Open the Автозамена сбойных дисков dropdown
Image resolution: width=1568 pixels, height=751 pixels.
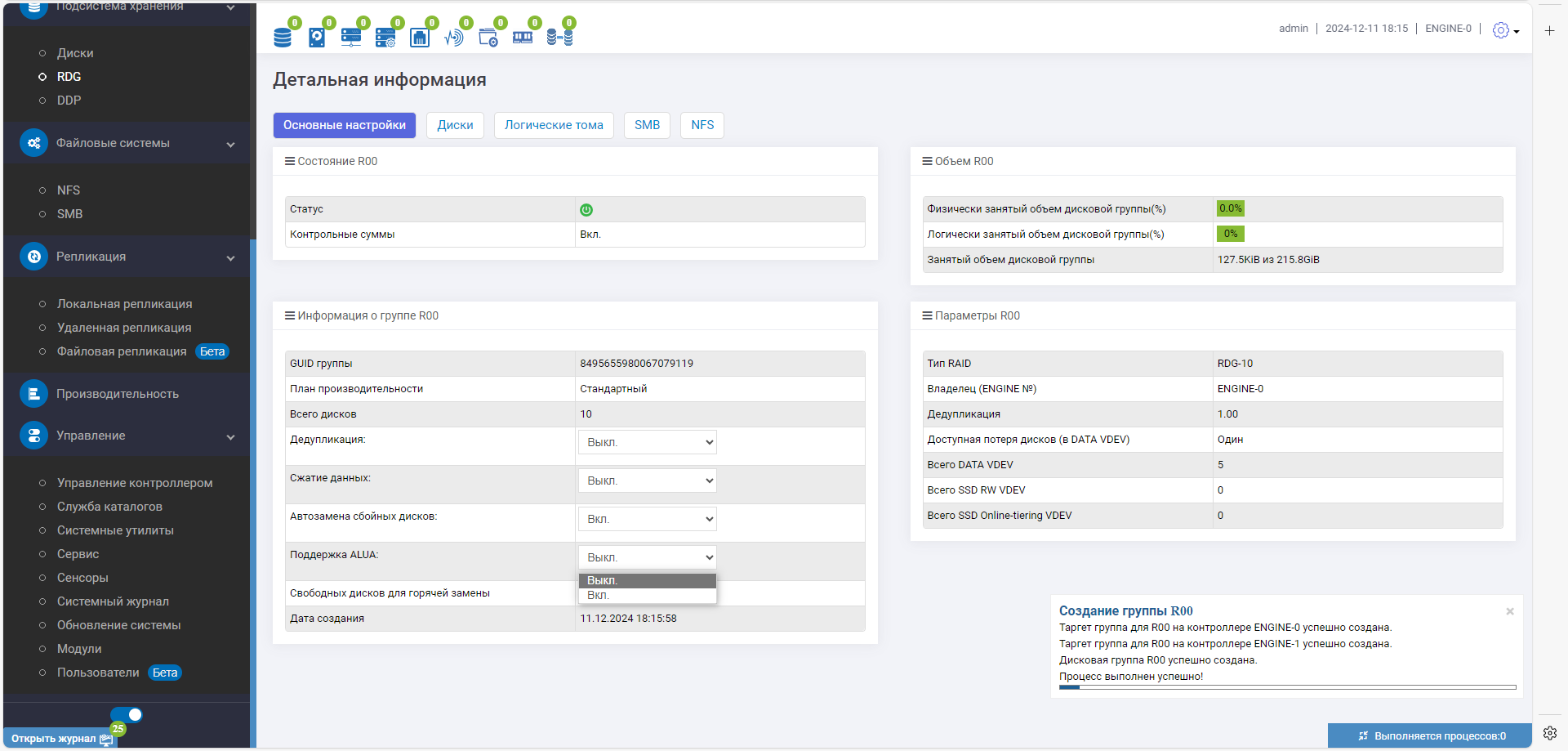pos(648,519)
